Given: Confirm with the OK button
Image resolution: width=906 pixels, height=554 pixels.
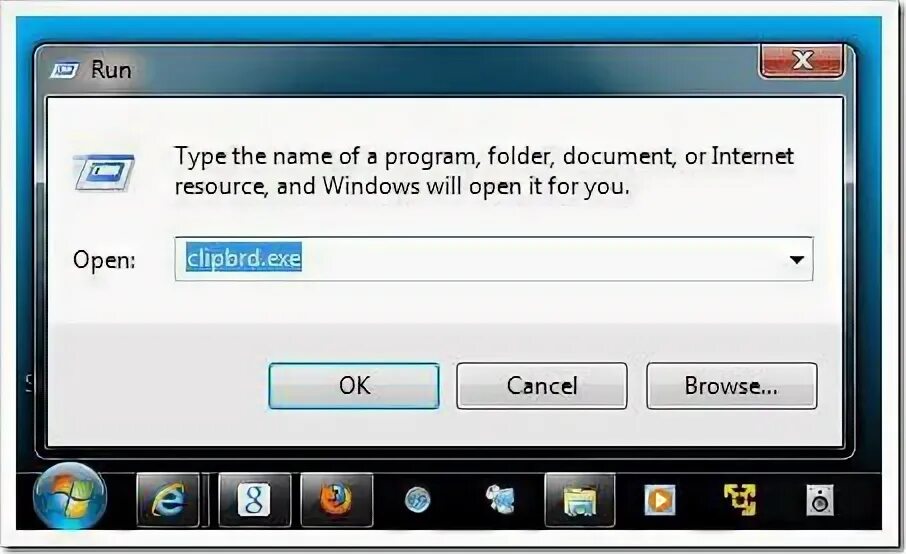Looking at the screenshot, I should (x=354, y=386).
